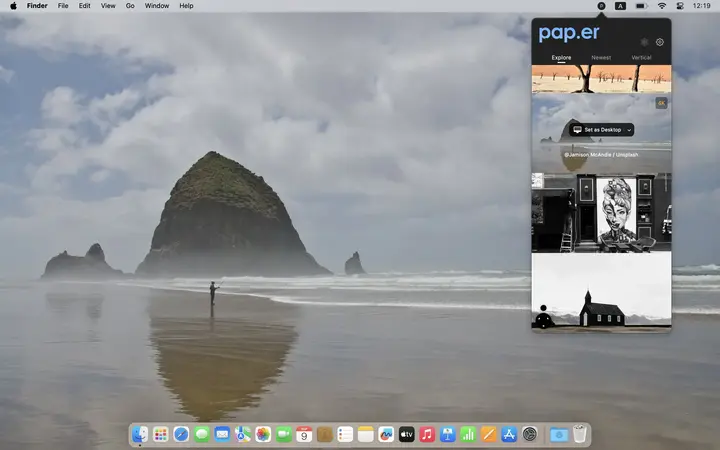
Task: Open Reminders from the Dock
Action: coord(345,434)
